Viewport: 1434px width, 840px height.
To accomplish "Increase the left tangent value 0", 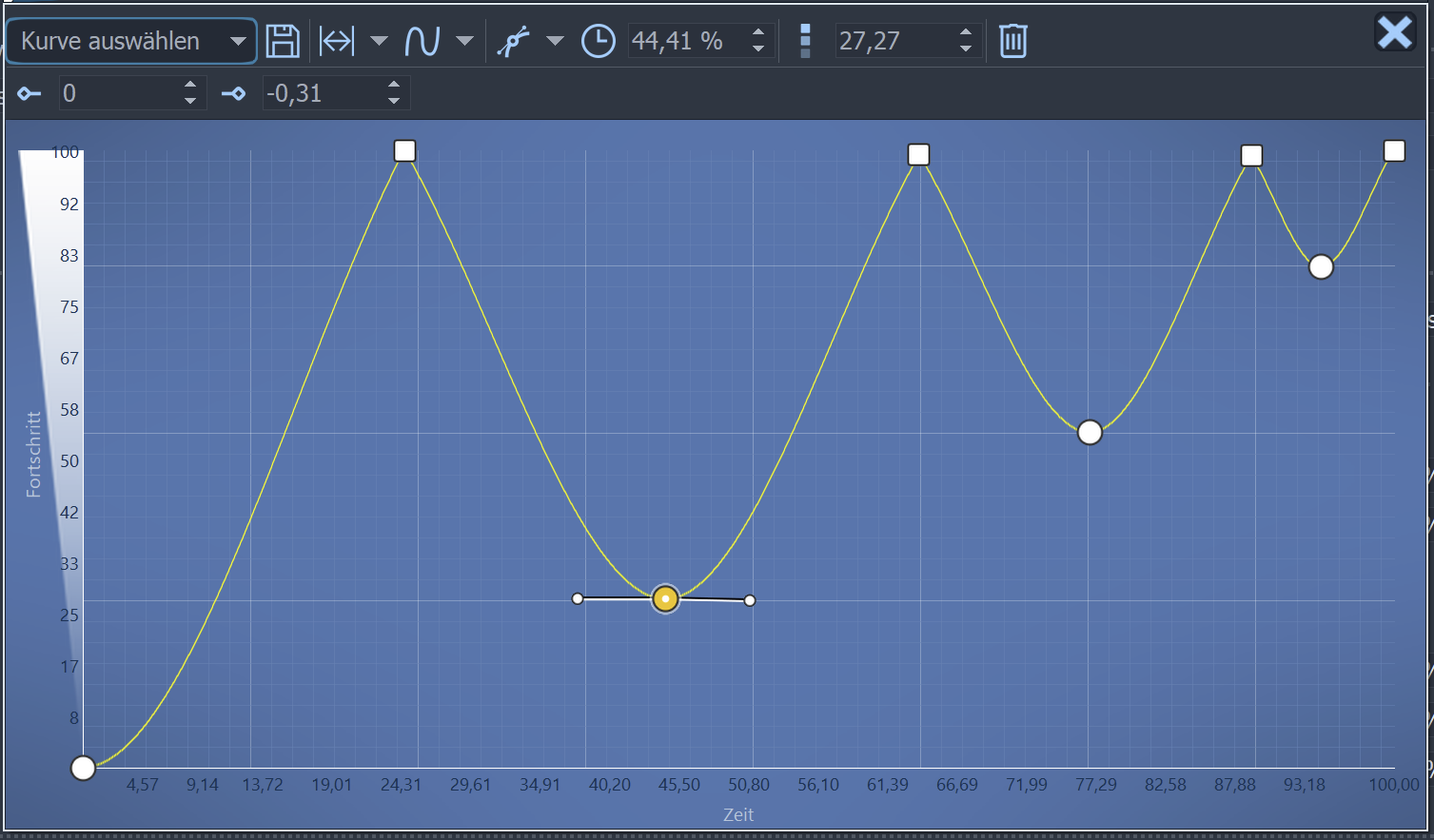I will pyautogui.click(x=190, y=86).
